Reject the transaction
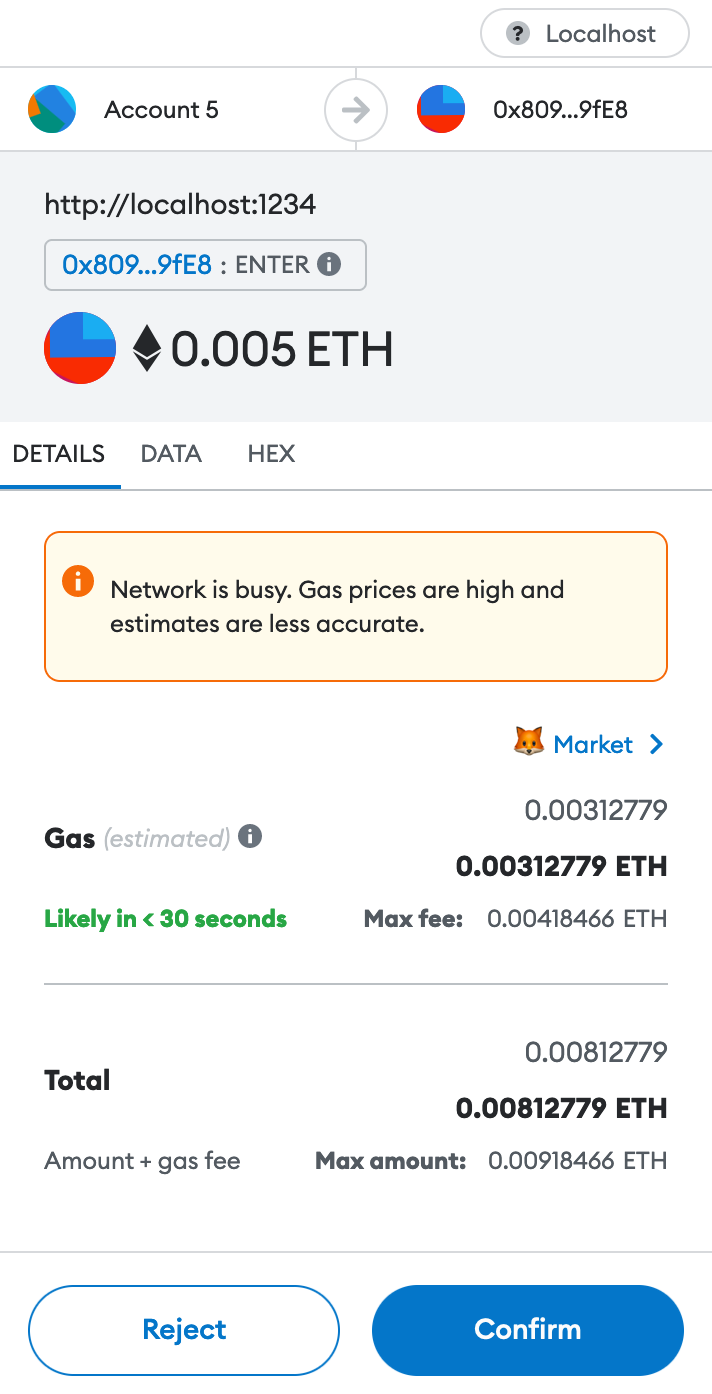Viewport: 712px width, 1394px height. tap(183, 1329)
